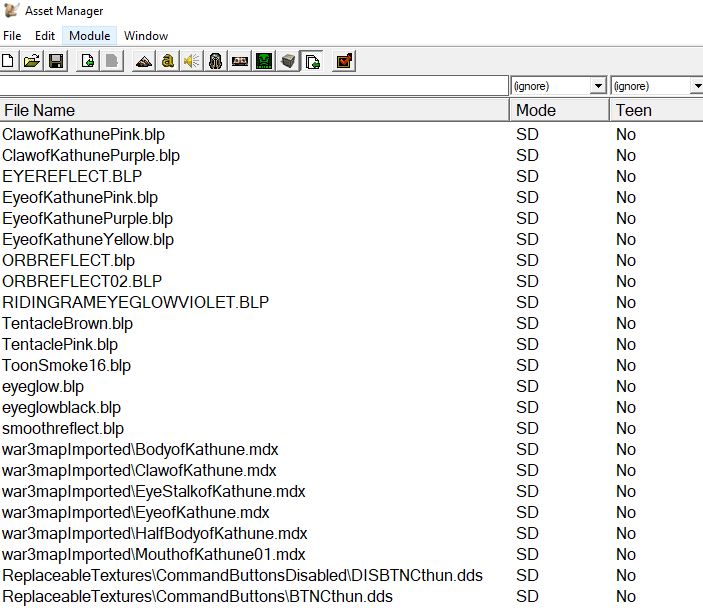The image size is (703, 616).
Task: Select EYEREFLECT.BLP file
Action: click(72, 177)
